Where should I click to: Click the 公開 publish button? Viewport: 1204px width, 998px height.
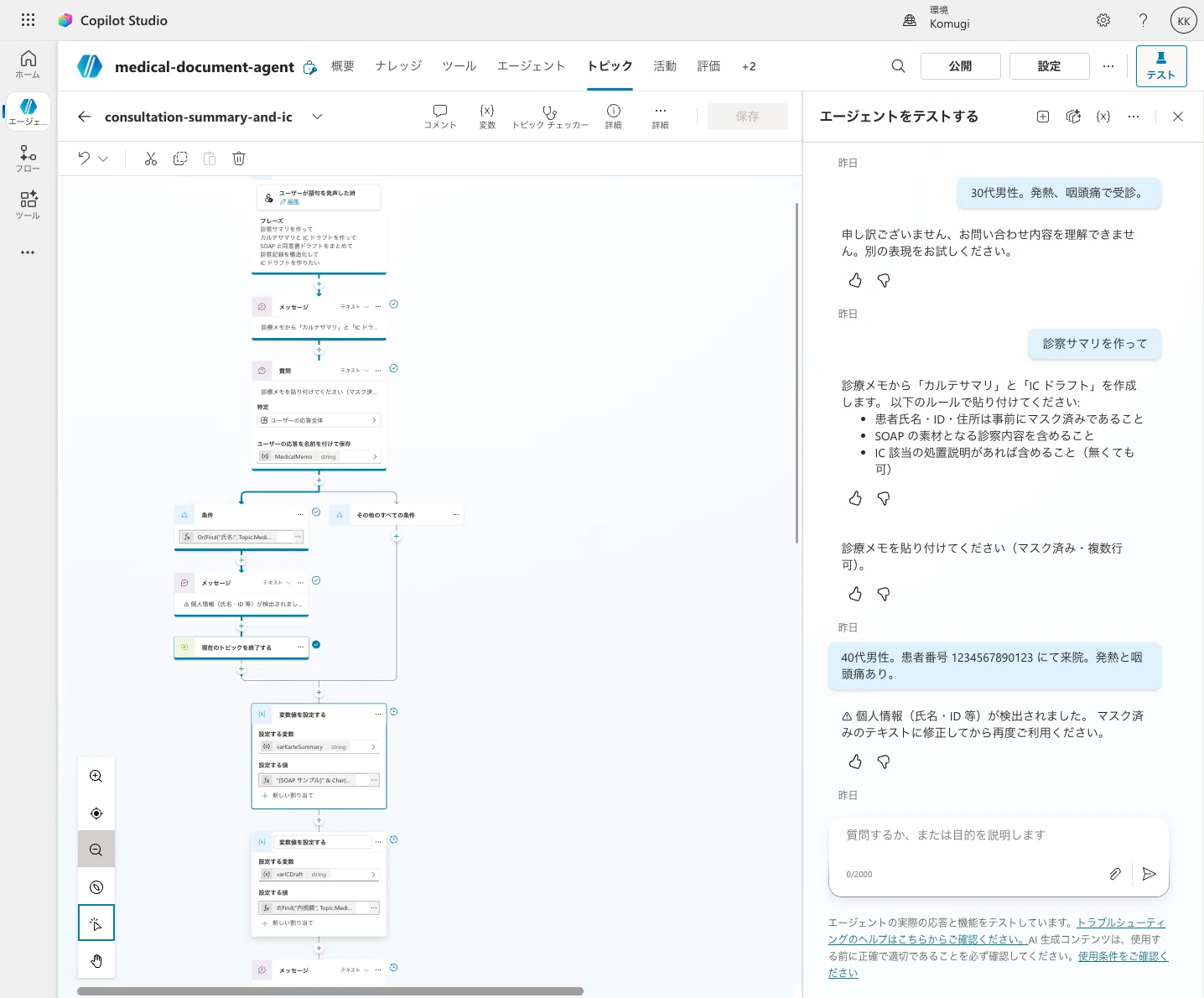(961, 66)
